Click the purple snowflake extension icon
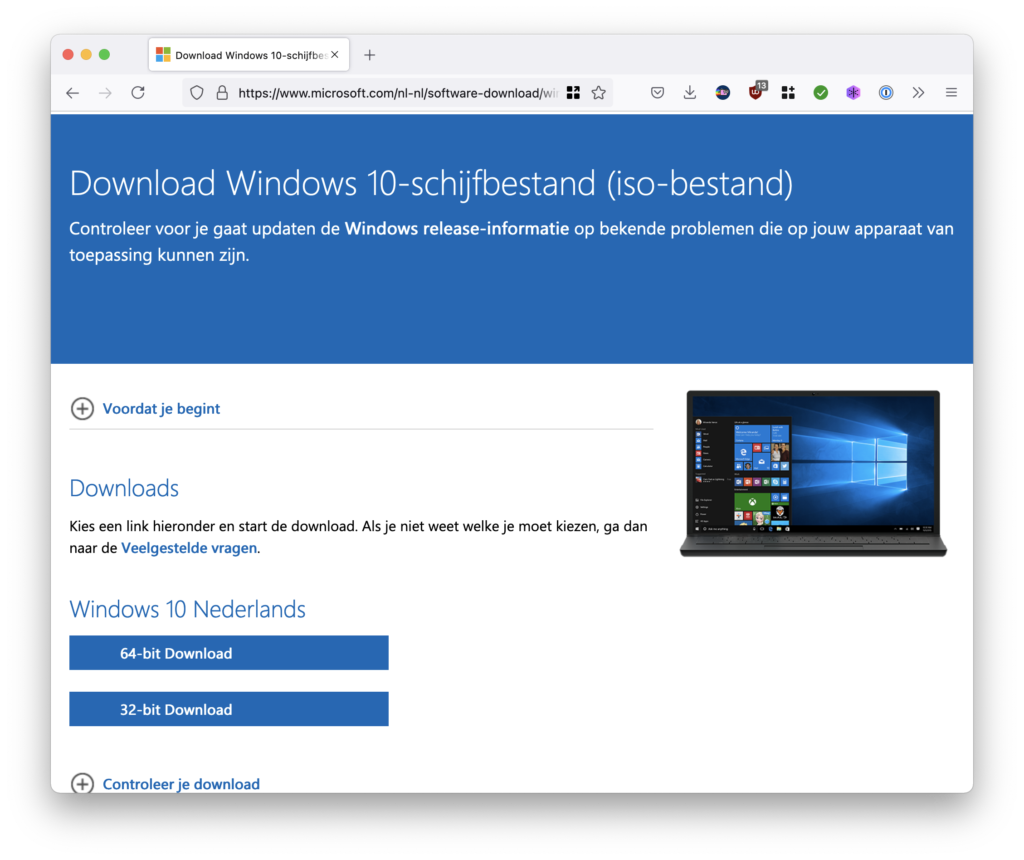Image resolution: width=1024 pixels, height=860 pixels. pyautogui.click(x=853, y=93)
